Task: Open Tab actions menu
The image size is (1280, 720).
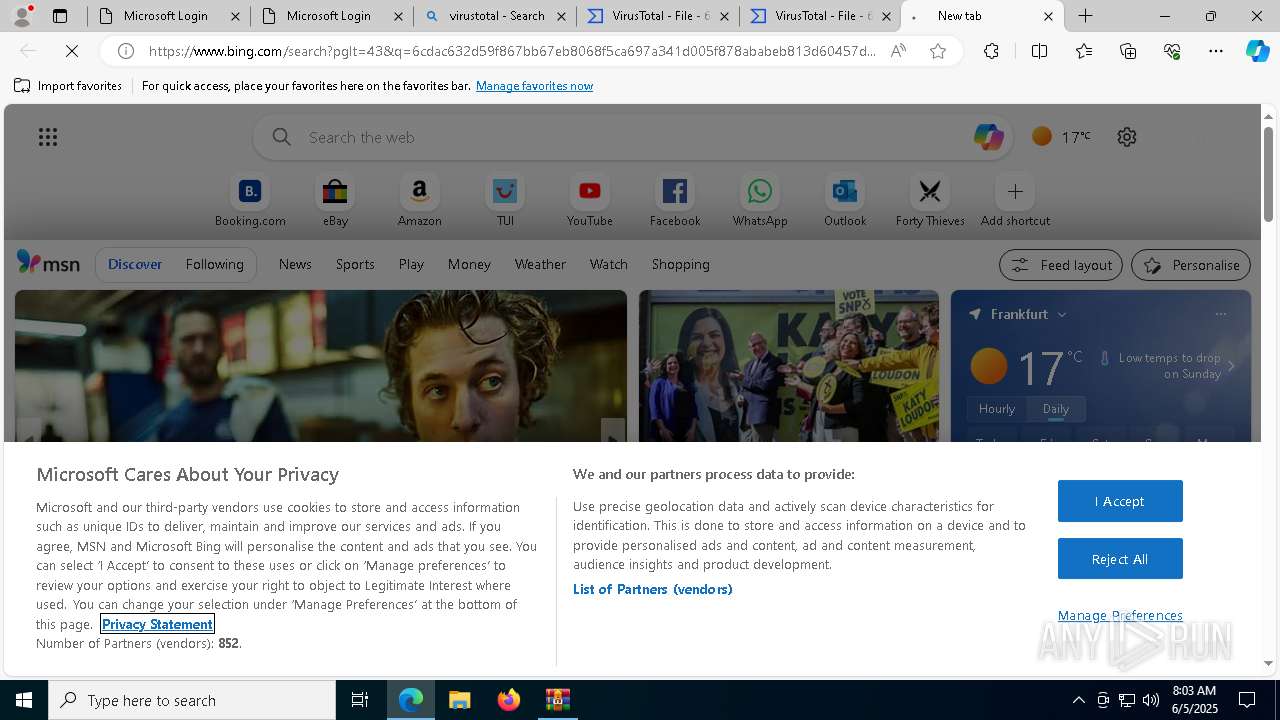Action: 60,16
